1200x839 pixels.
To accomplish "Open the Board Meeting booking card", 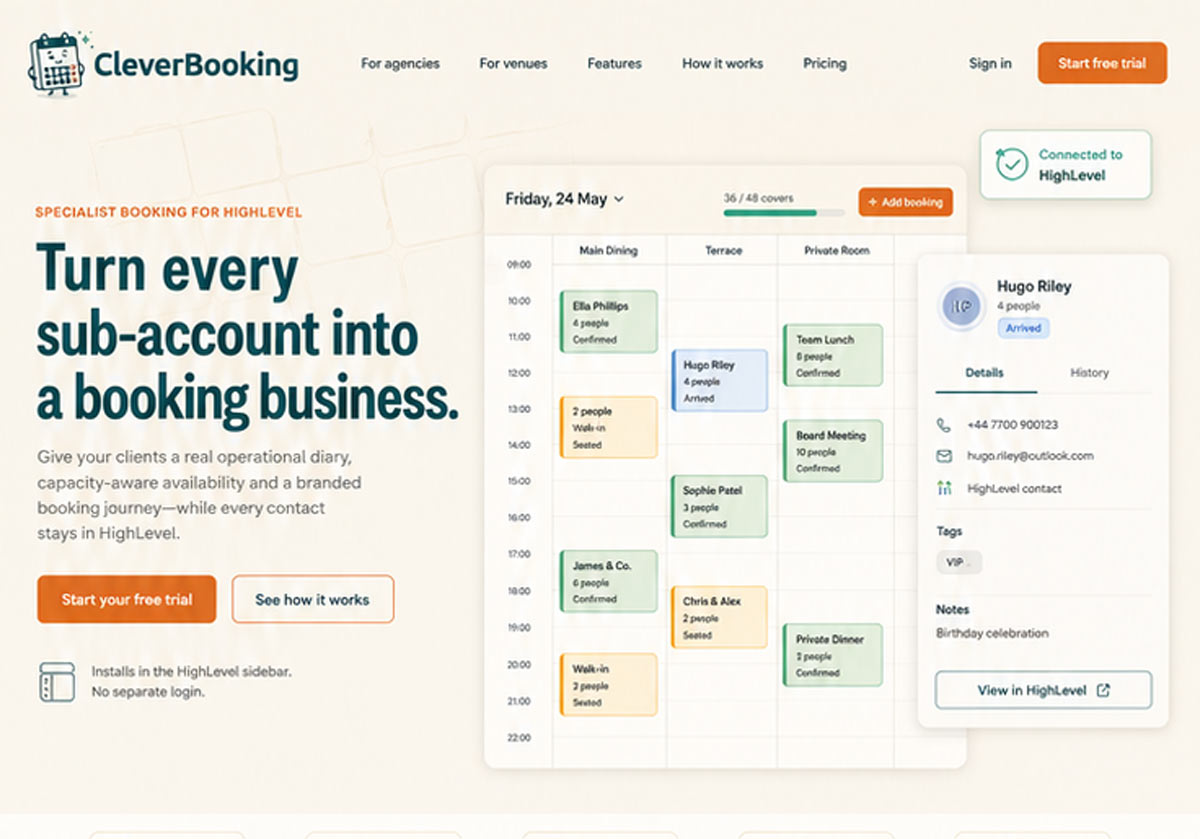I will pyautogui.click(x=832, y=451).
